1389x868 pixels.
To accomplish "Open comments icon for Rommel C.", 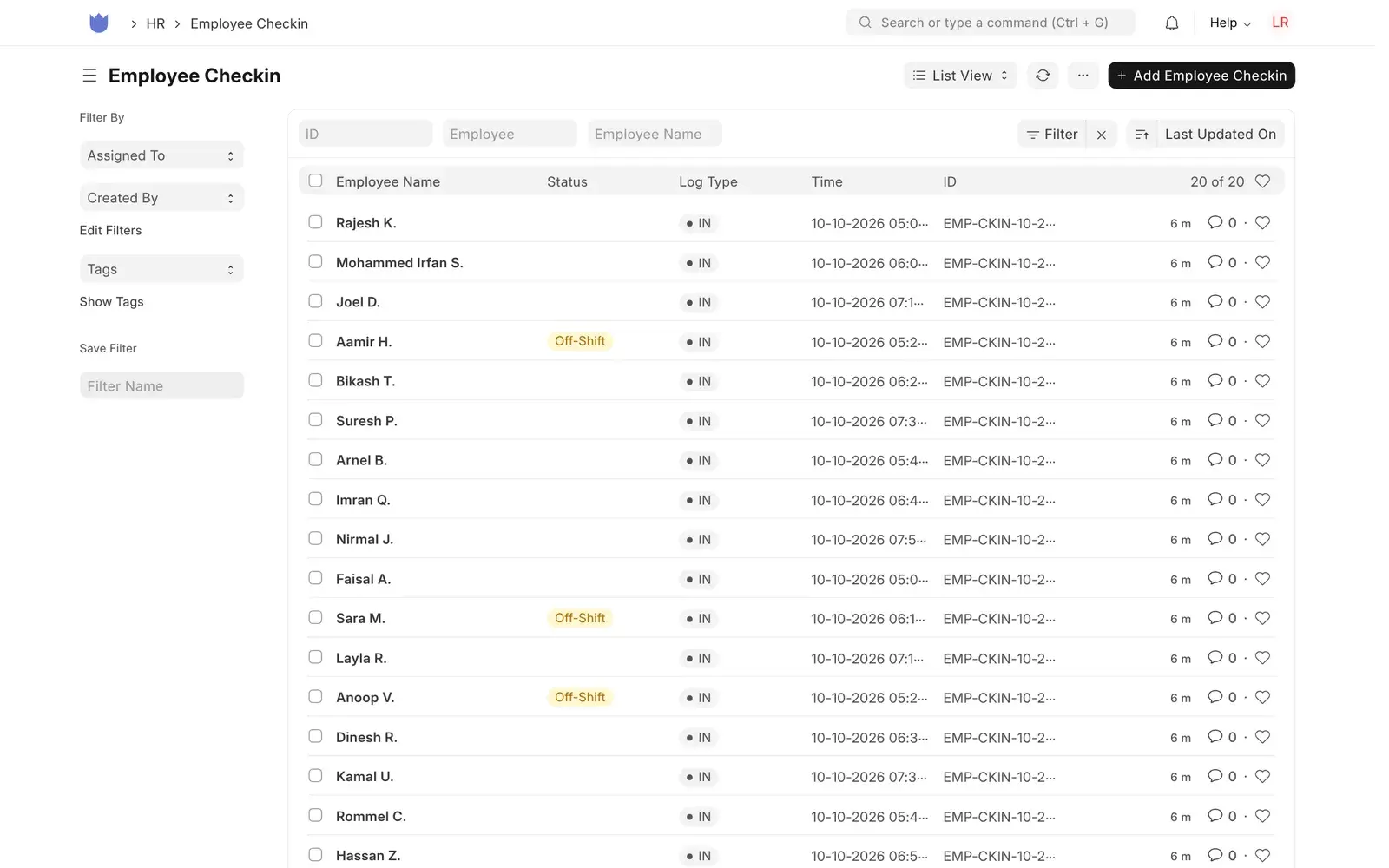I will [x=1215, y=816].
